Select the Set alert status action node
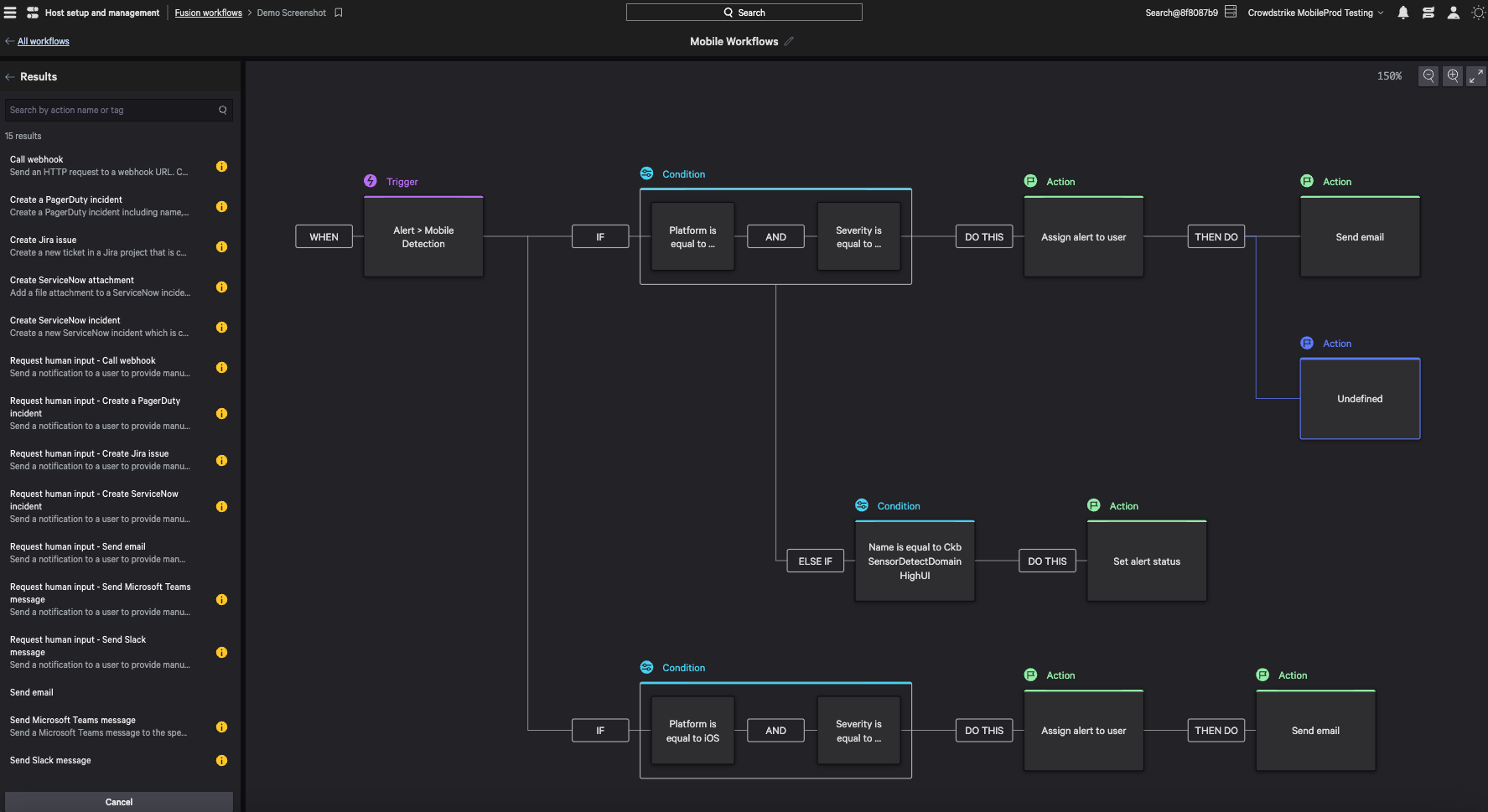 [1147, 561]
